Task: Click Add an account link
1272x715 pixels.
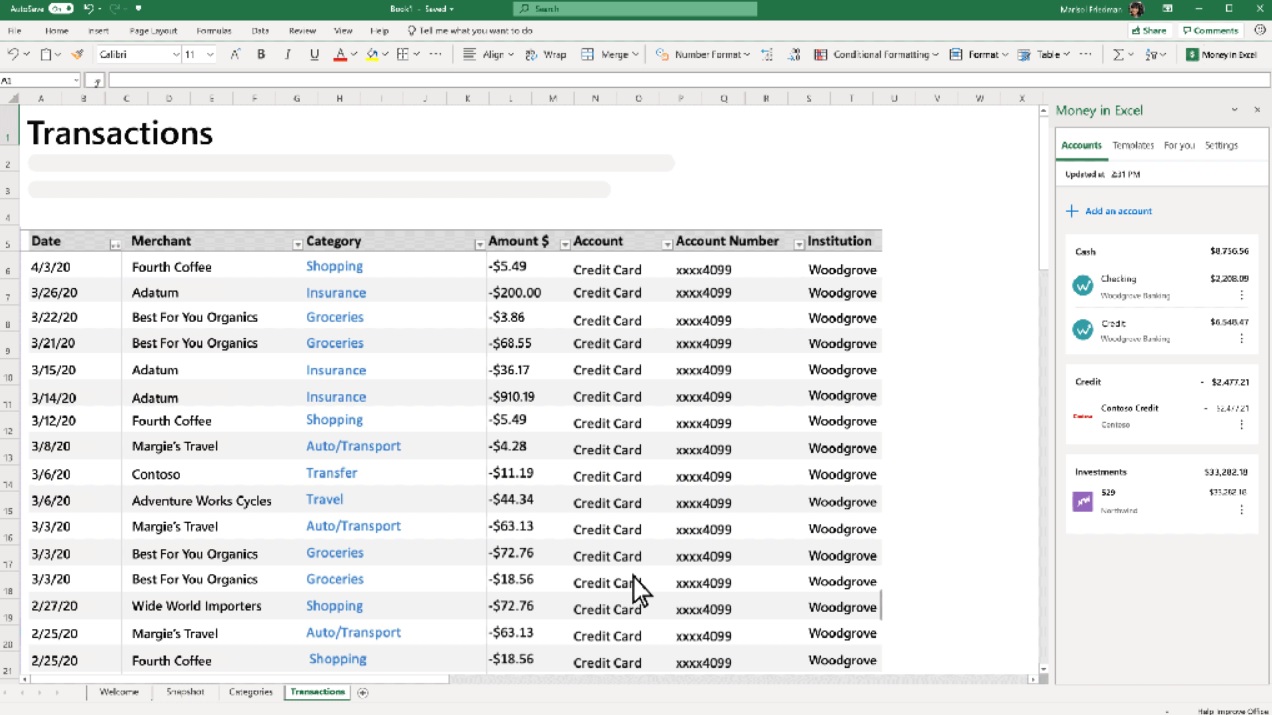Action: pyautogui.click(x=1109, y=211)
